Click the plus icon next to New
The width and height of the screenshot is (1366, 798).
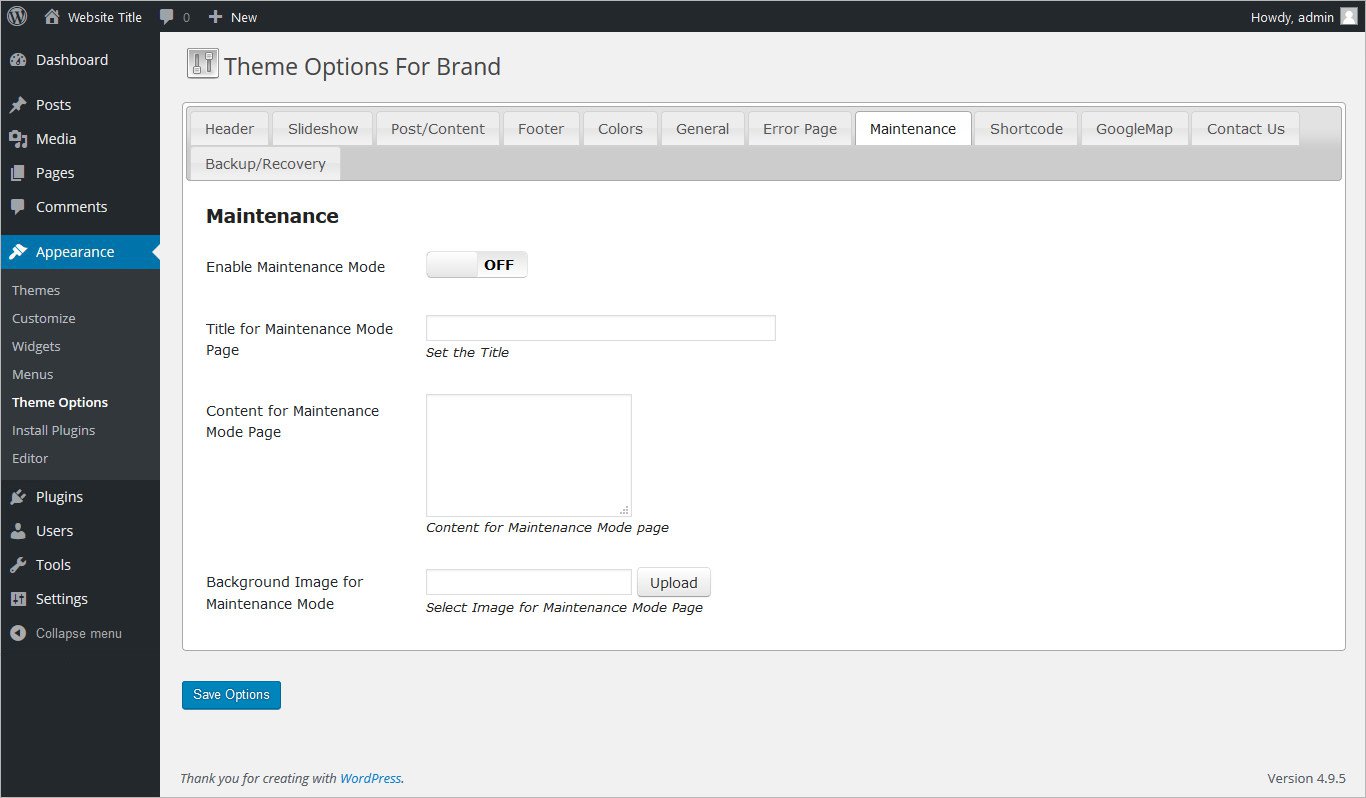[215, 17]
